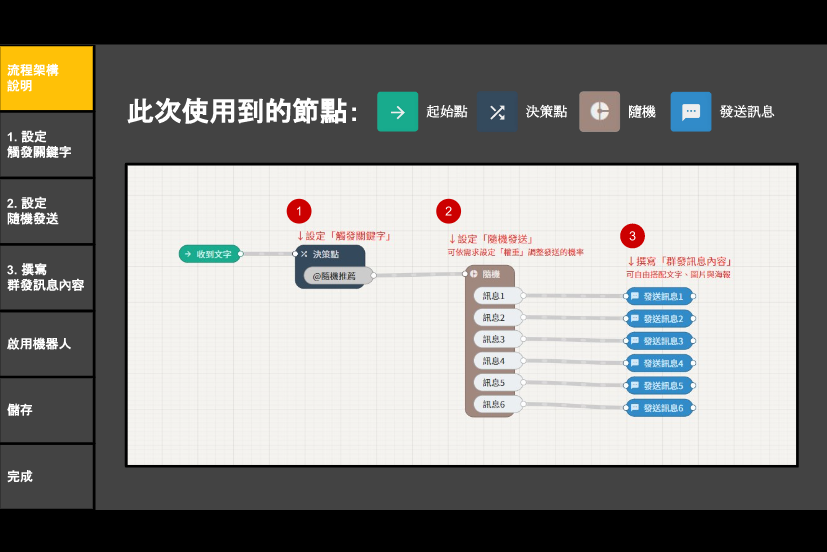Viewport: 827px width, 552px height.
Task: Select the 收到文字 start node
Action: click(x=210, y=254)
